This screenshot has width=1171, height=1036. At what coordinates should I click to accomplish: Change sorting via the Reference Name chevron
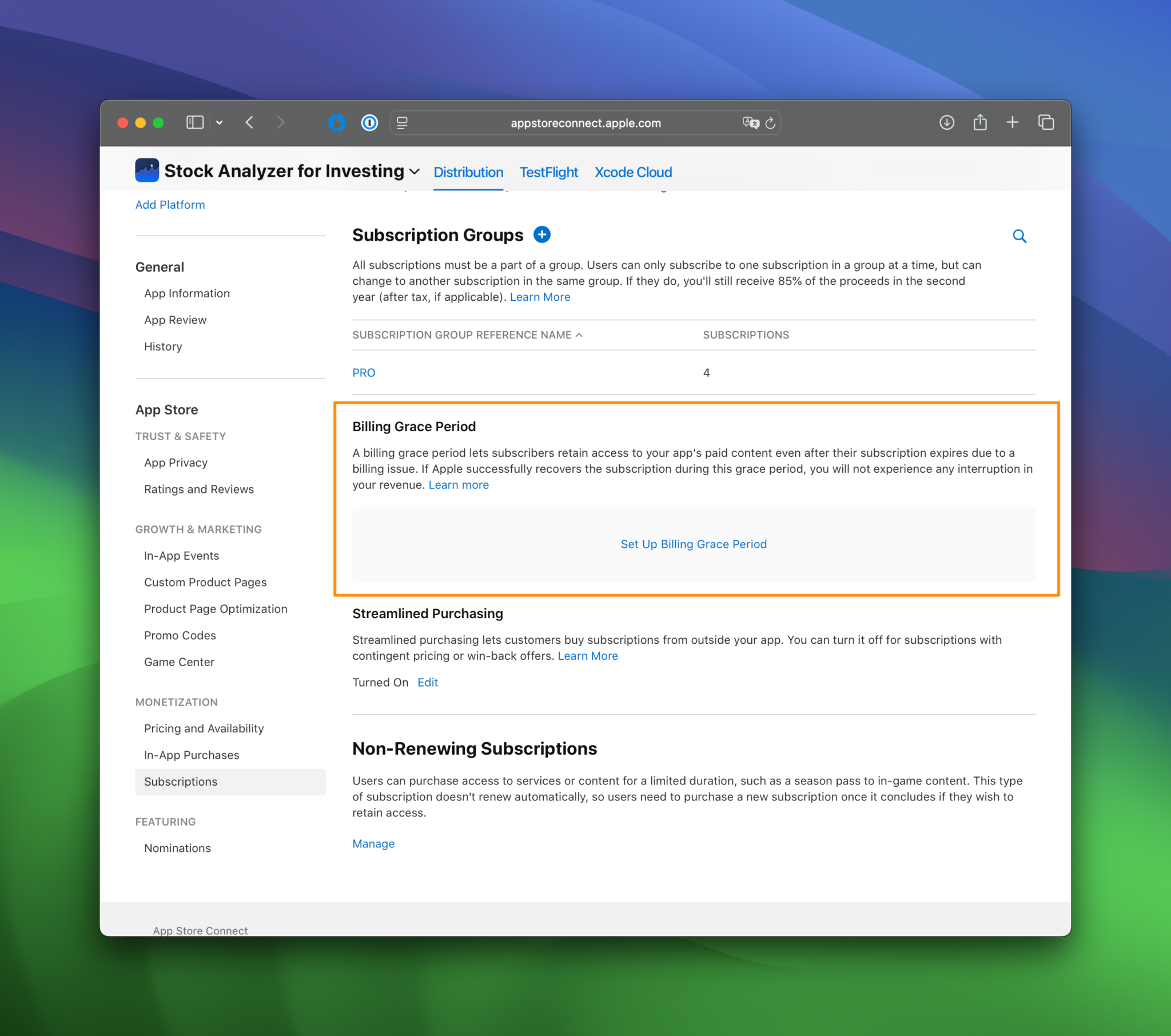(579, 334)
